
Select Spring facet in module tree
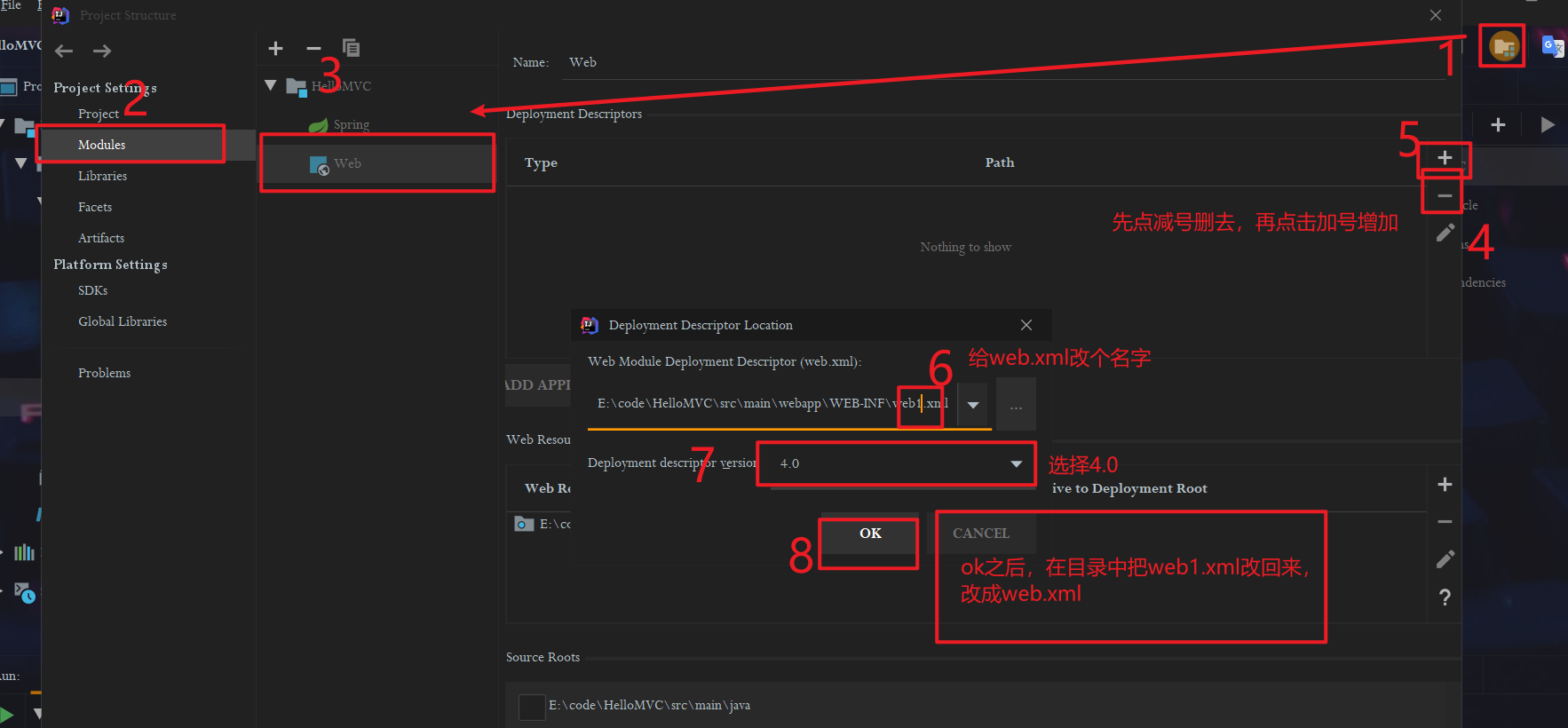pos(351,124)
